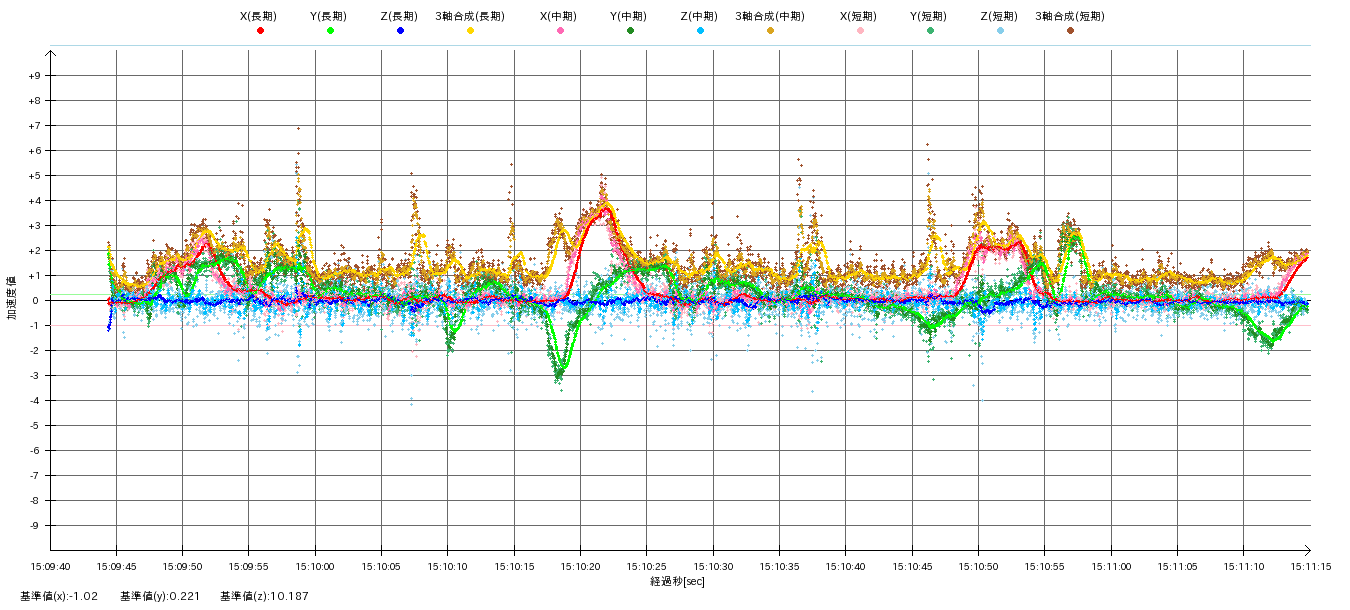Click the 15:11:15 time axis label

[x=1308, y=566]
